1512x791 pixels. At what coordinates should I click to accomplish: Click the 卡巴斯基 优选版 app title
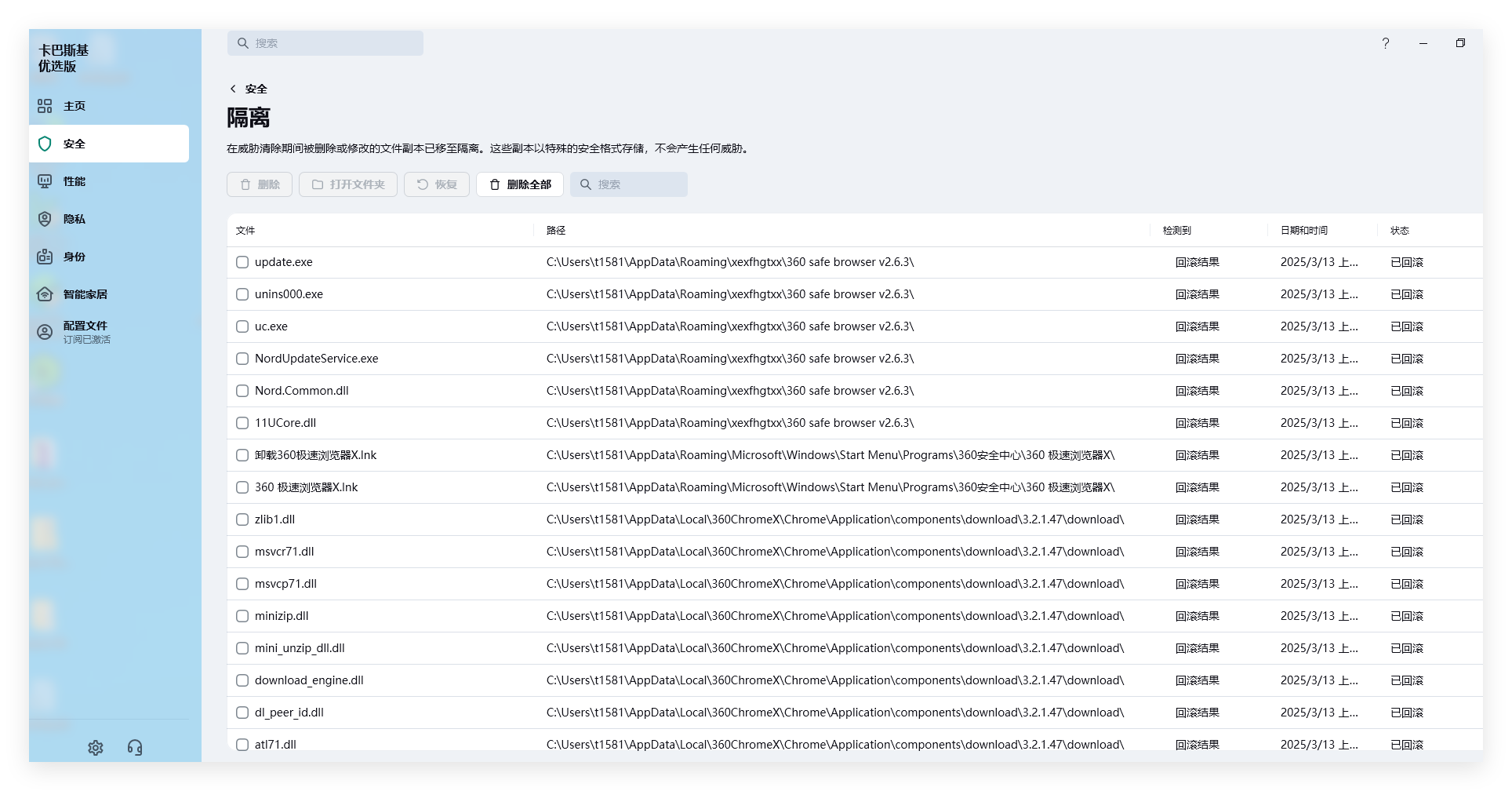pyautogui.click(x=64, y=58)
